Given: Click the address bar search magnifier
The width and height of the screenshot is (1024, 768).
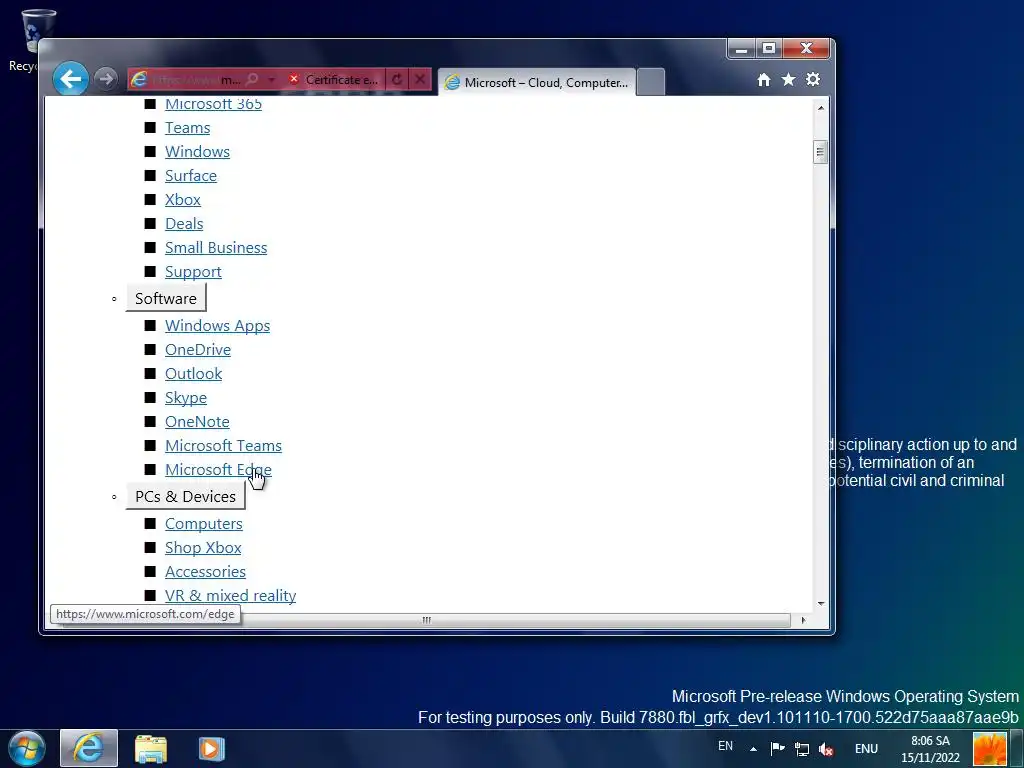Looking at the screenshot, I should point(252,80).
